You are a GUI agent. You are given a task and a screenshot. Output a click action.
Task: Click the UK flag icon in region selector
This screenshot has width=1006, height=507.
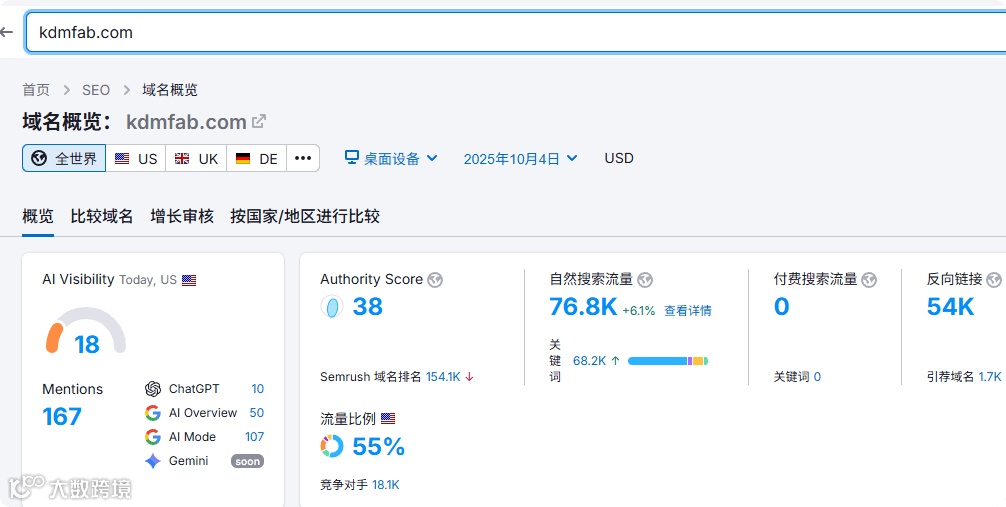[182, 159]
